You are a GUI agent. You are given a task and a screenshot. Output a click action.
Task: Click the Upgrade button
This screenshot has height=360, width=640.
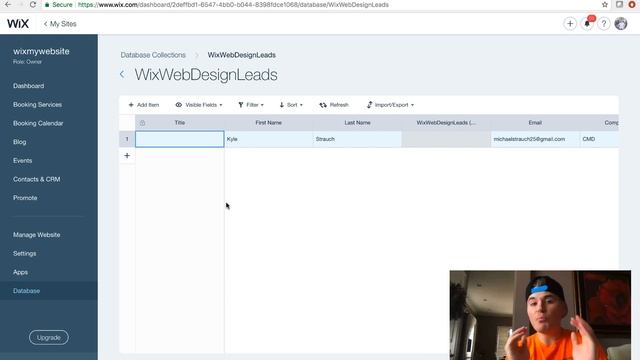[x=49, y=338]
